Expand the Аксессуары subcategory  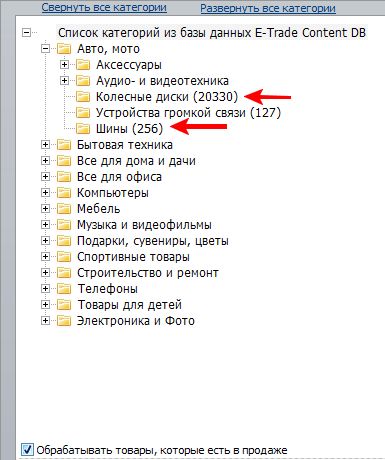tap(64, 64)
